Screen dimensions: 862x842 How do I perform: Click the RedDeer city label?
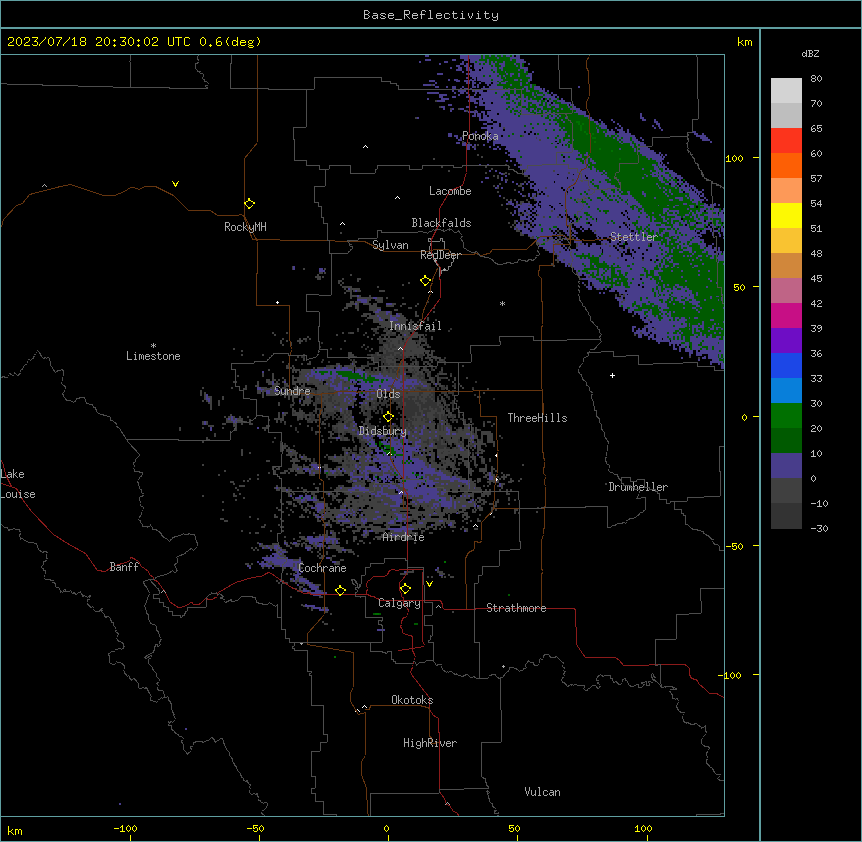(440, 255)
